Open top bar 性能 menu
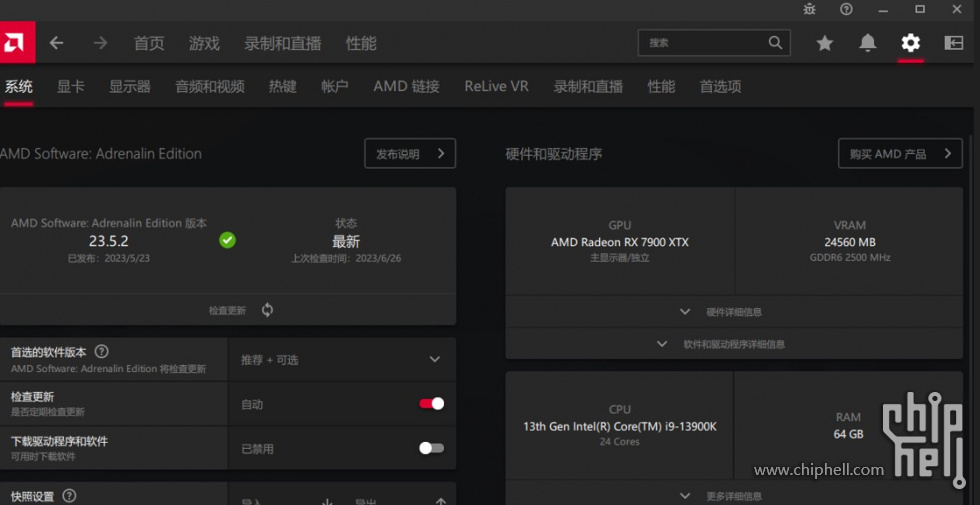Screen dimensions: 980x505 tap(361, 43)
